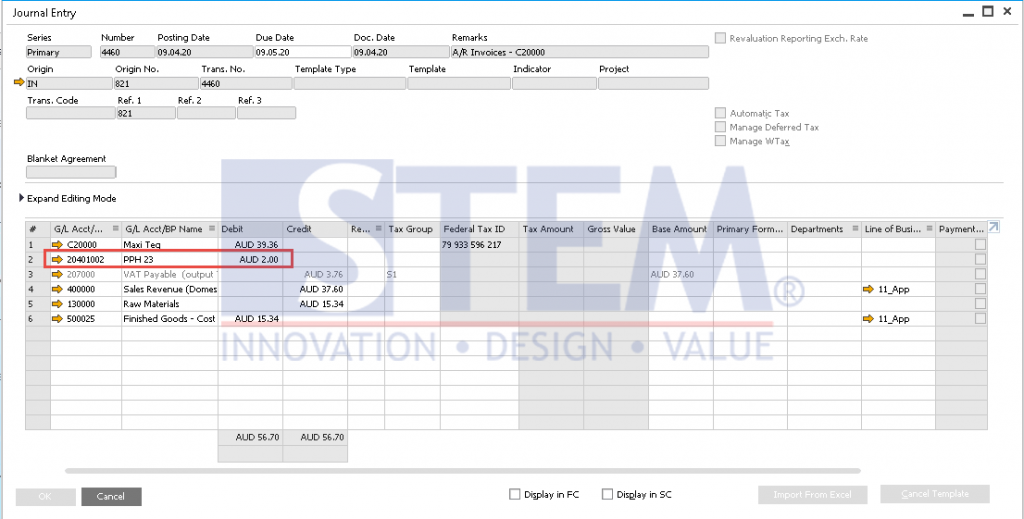
Task: Open the table form settings icon at grid corner
Action: [993, 227]
